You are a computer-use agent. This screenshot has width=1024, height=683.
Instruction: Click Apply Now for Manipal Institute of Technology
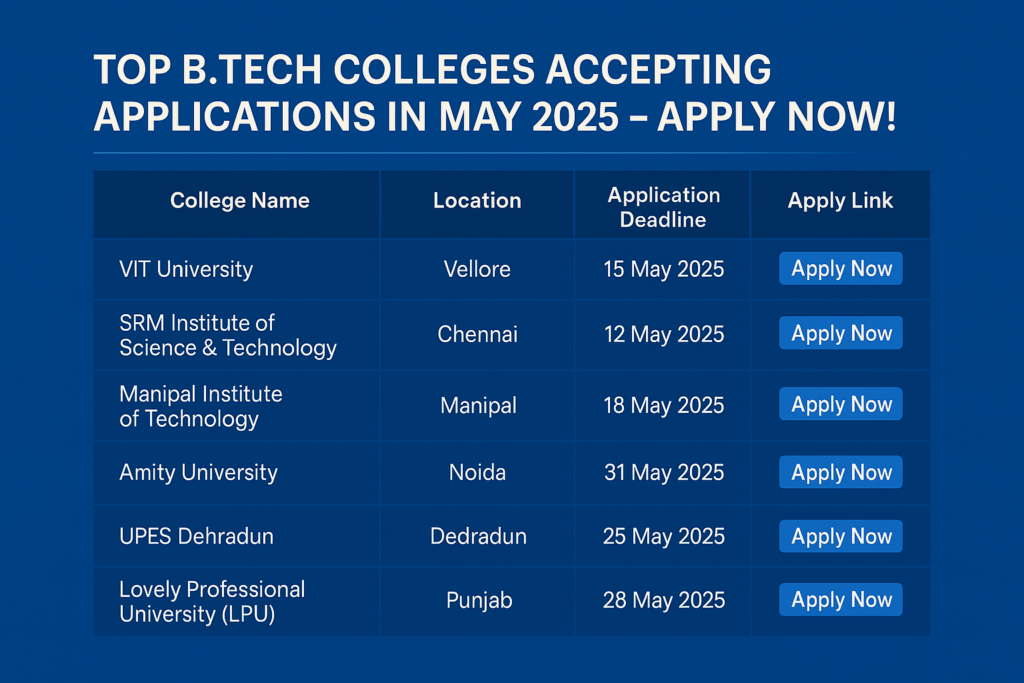[840, 404]
